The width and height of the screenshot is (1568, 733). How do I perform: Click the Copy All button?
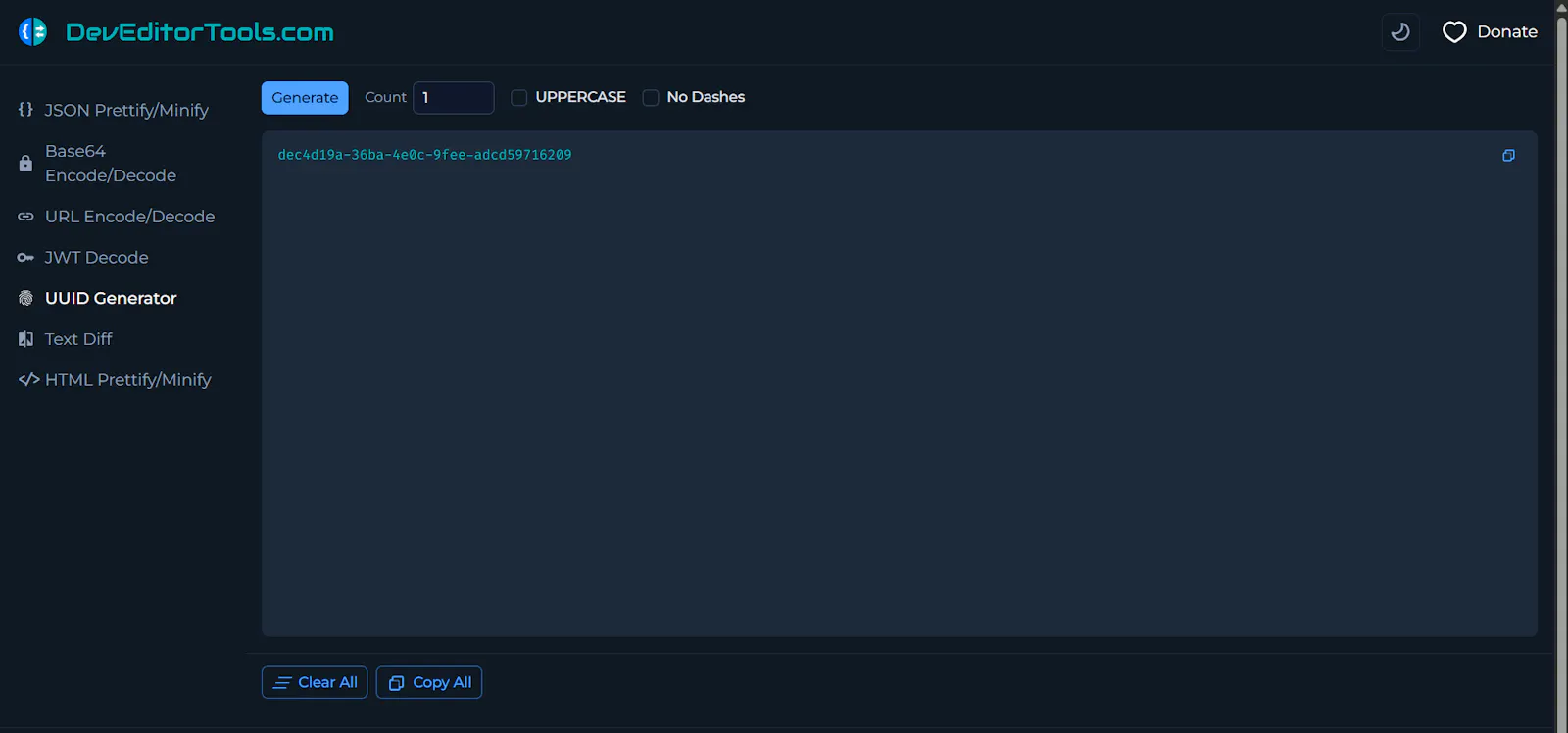coord(429,682)
